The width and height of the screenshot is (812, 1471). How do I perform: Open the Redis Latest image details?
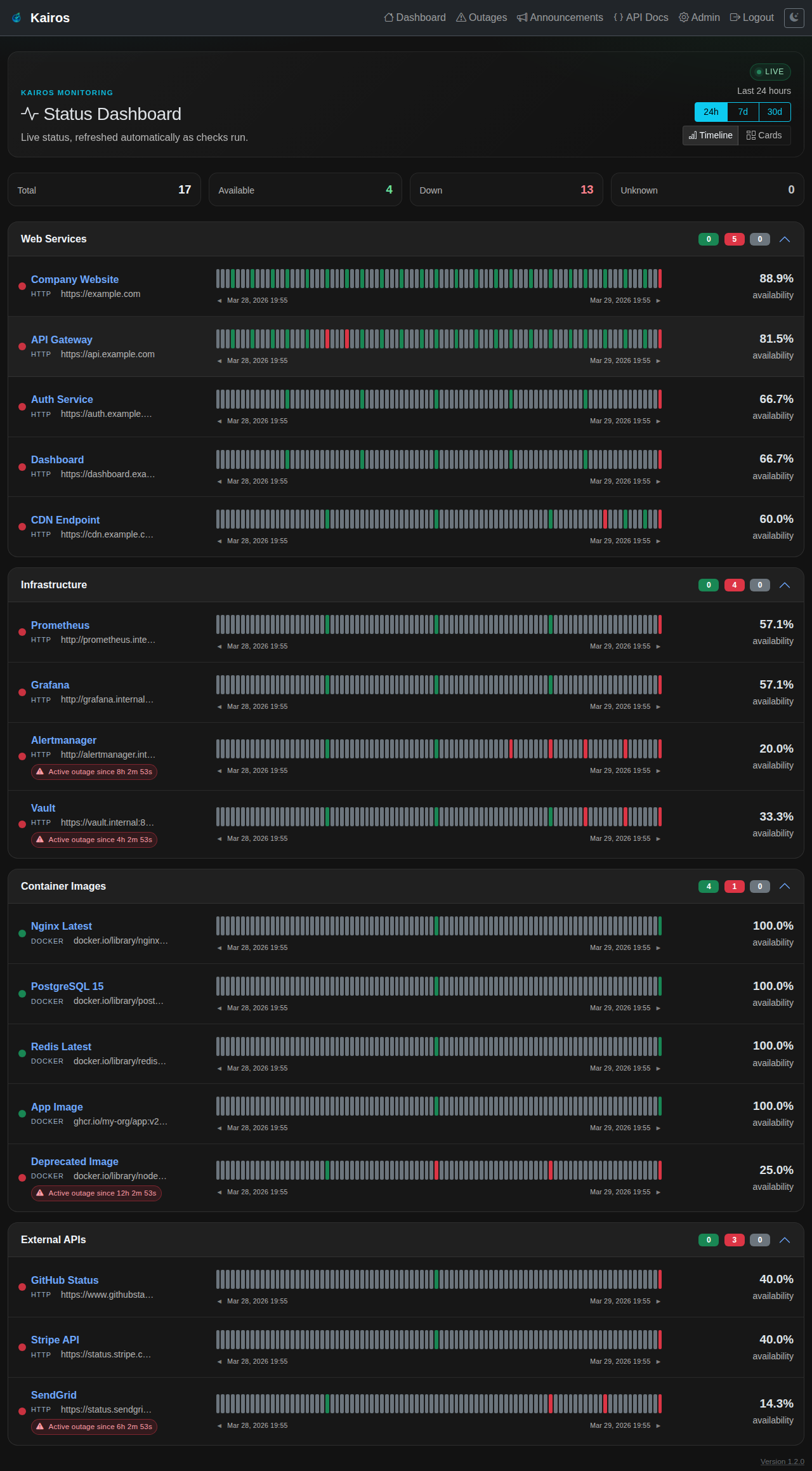[61, 1046]
